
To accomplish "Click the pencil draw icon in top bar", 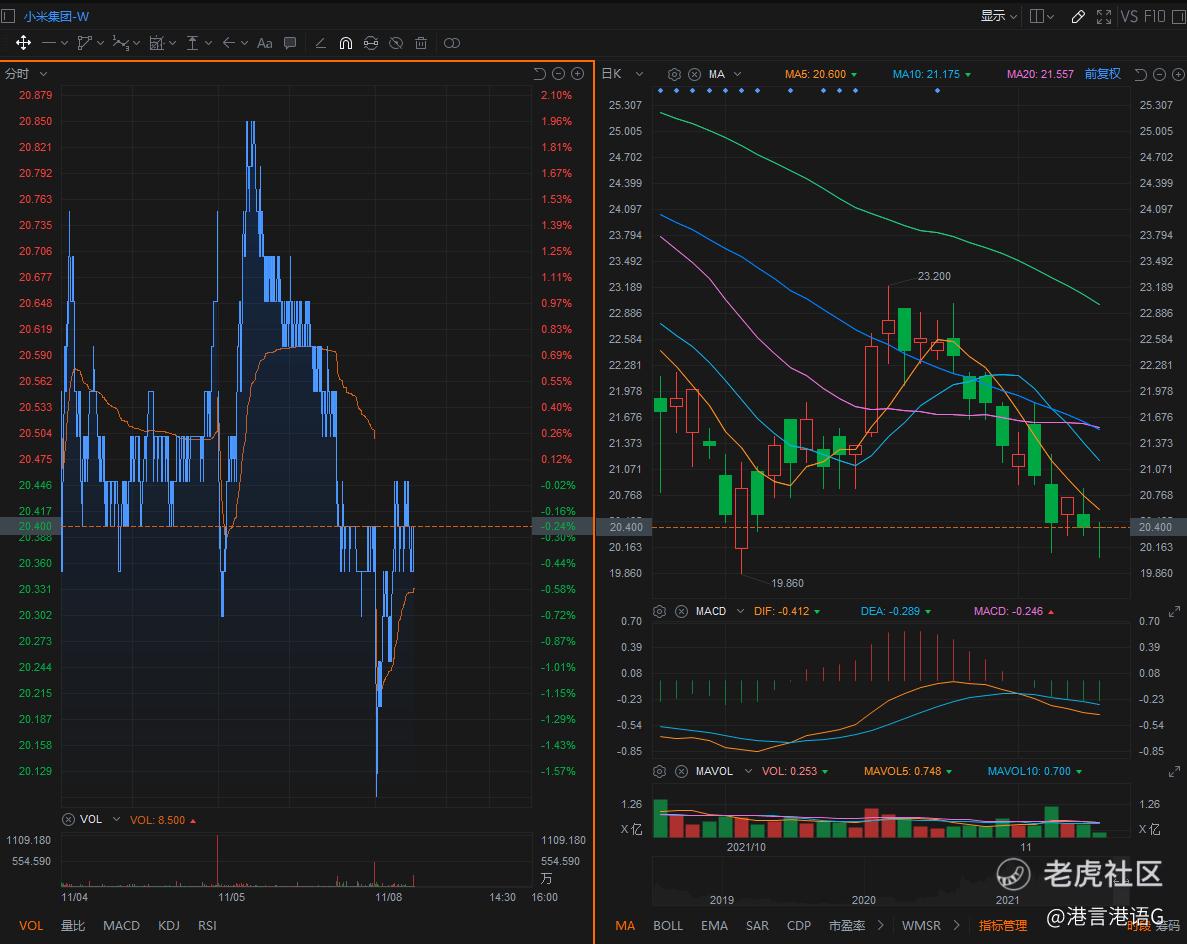I will pos(1078,16).
